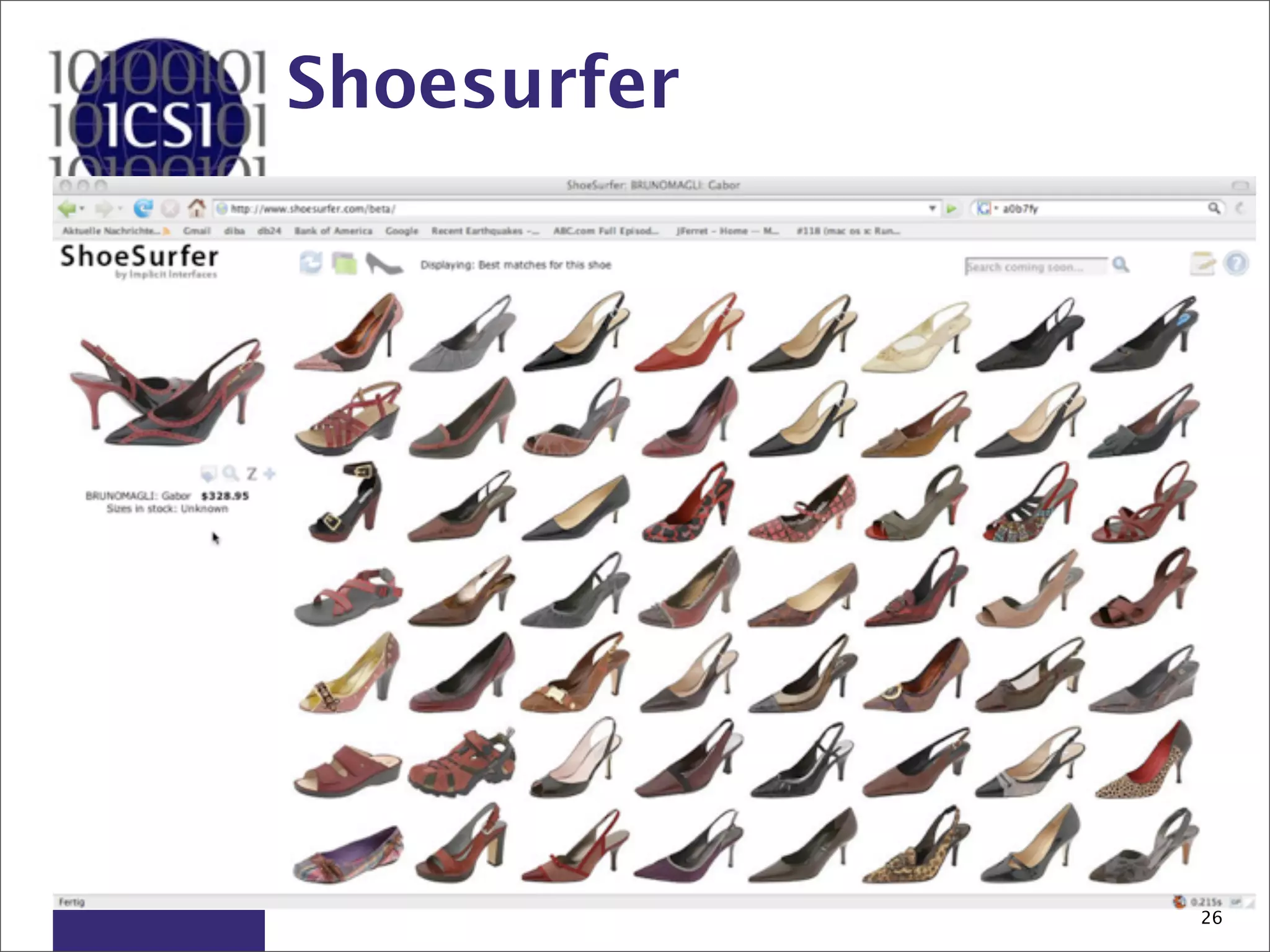The height and width of the screenshot is (952, 1270).
Task: Click the gray shoe silhouette icon
Action: [x=383, y=263]
